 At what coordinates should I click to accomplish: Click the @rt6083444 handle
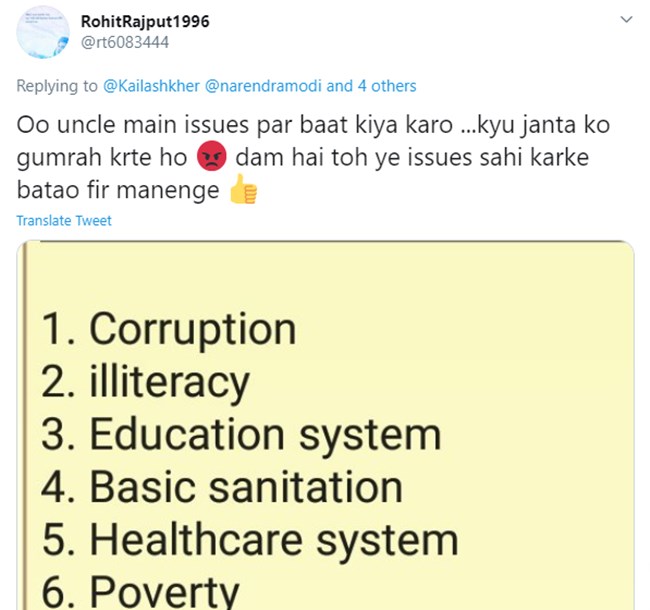coord(125,42)
